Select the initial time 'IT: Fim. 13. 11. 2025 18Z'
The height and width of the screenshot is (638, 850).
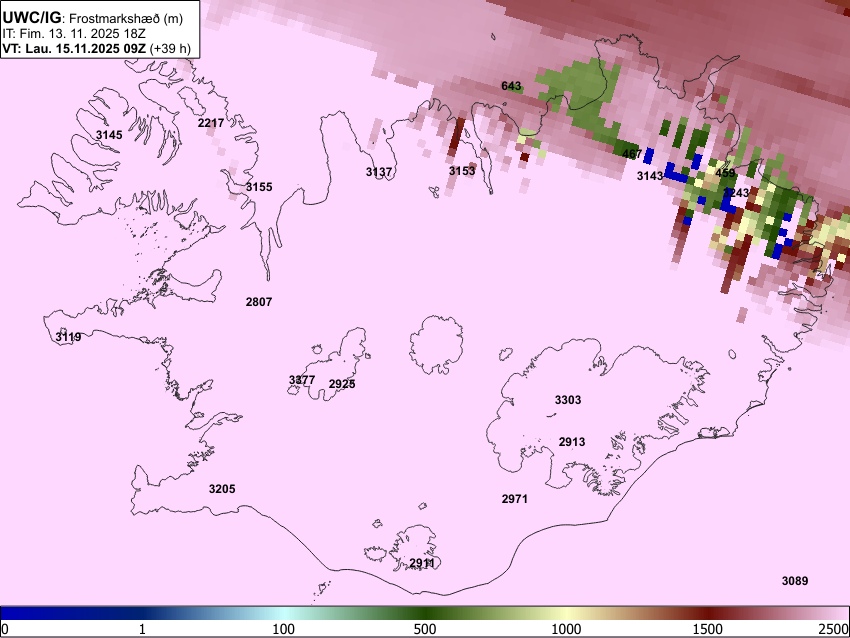(x=74, y=34)
